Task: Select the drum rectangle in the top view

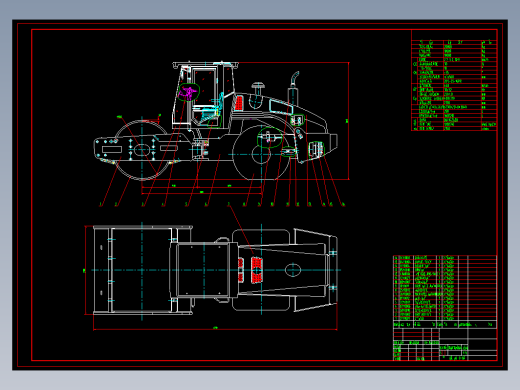Action: click(x=141, y=270)
